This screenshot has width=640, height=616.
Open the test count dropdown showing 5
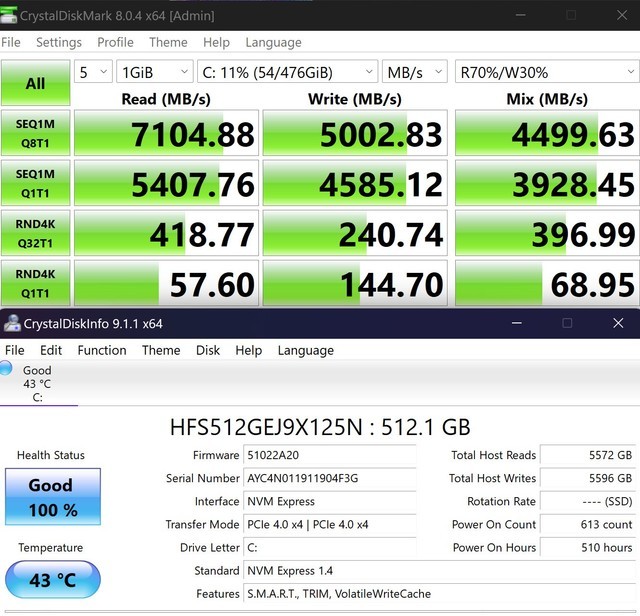click(93, 72)
